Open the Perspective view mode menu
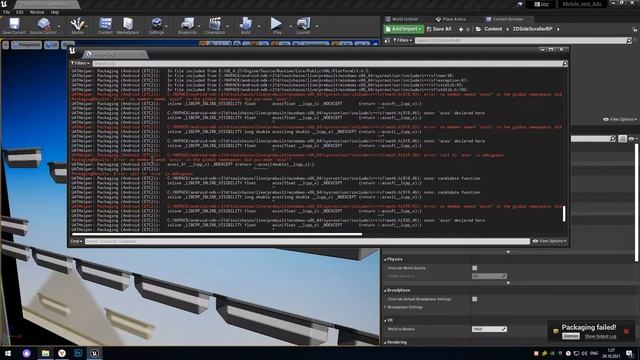640x360 pixels. pos(27,45)
